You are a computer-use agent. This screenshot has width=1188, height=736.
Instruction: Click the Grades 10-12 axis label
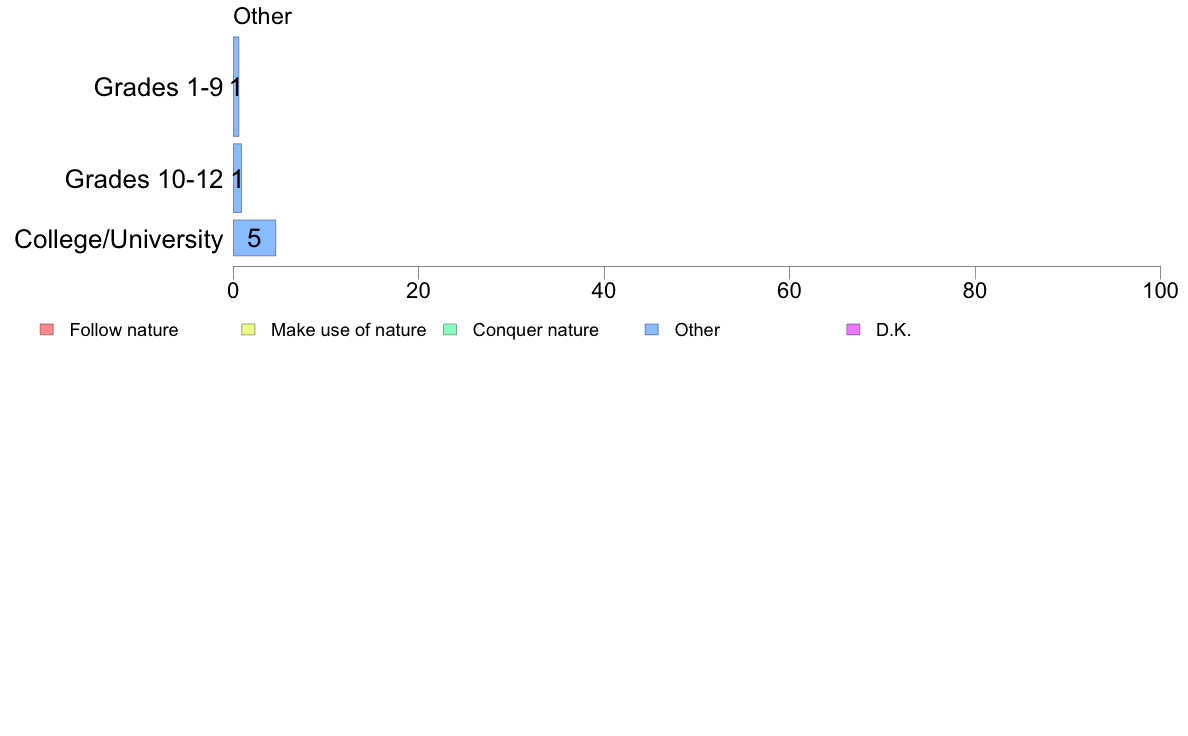click(x=144, y=179)
